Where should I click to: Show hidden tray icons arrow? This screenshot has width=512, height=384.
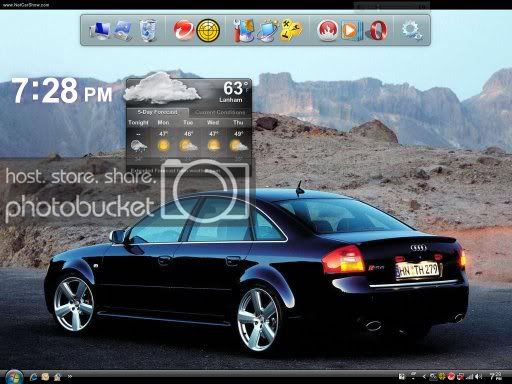pyautogui.click(x=424, y=377)
